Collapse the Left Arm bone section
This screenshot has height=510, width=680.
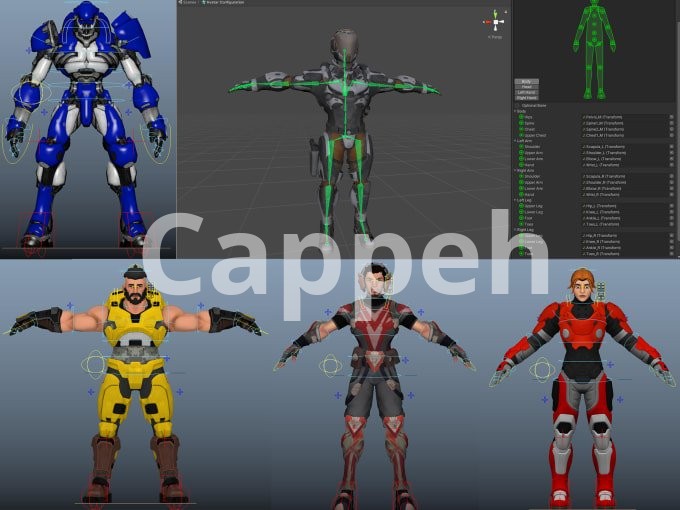click(516, 143)
